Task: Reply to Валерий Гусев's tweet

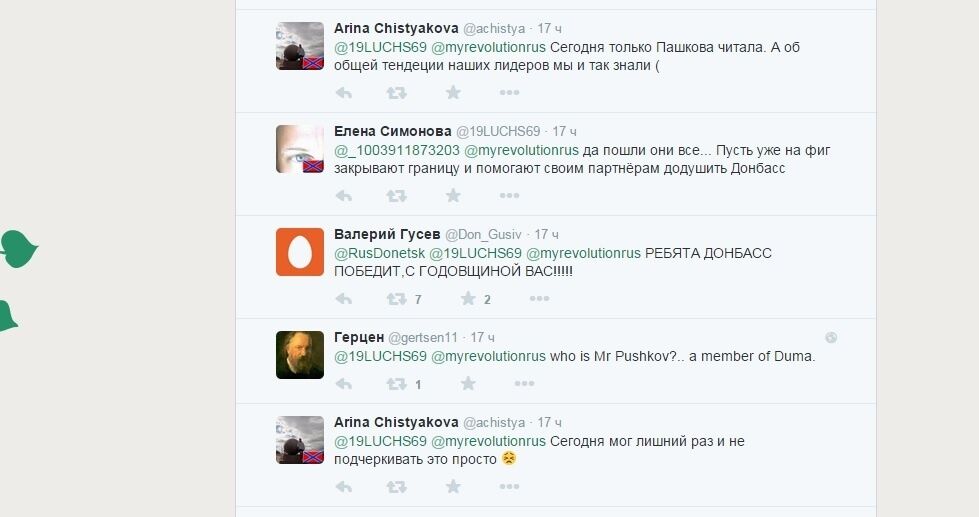Action: [343, 299]
